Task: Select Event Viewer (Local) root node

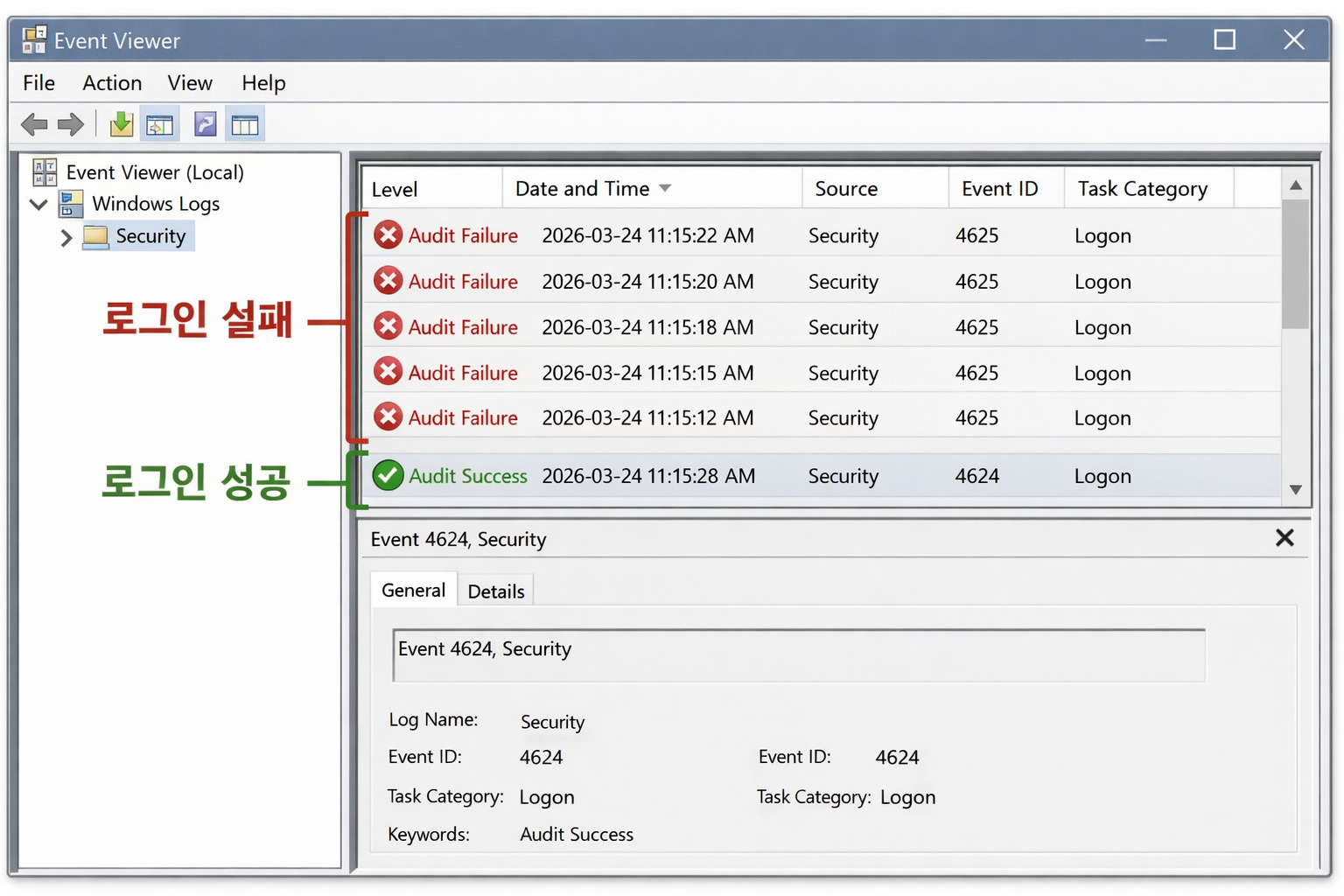Action: pyautogui.click(x=154, y=172)
